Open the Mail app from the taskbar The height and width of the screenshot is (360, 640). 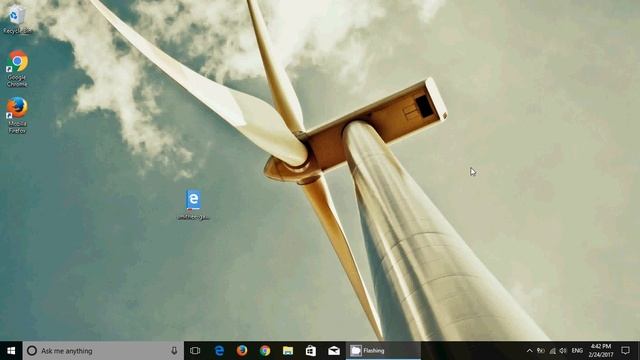(x=333, y=351)
